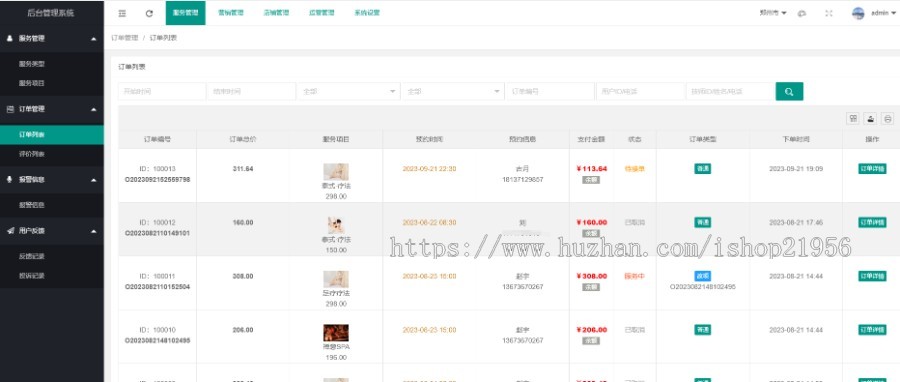The width and height of the screenshot is (900, 382).
Task: Click the export icon above the table
Action: pyautogui.click(x=871, y=118)
